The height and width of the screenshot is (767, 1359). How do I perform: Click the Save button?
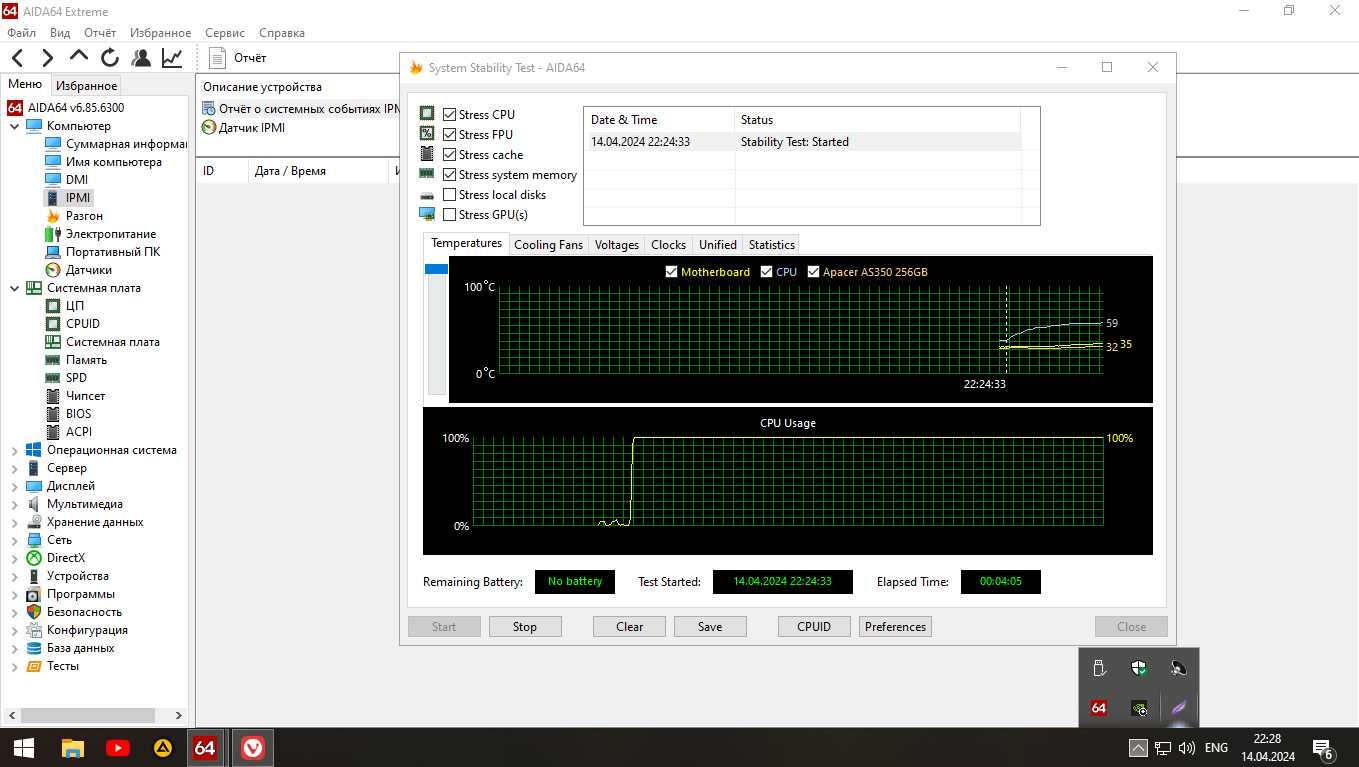coord(710,627)
